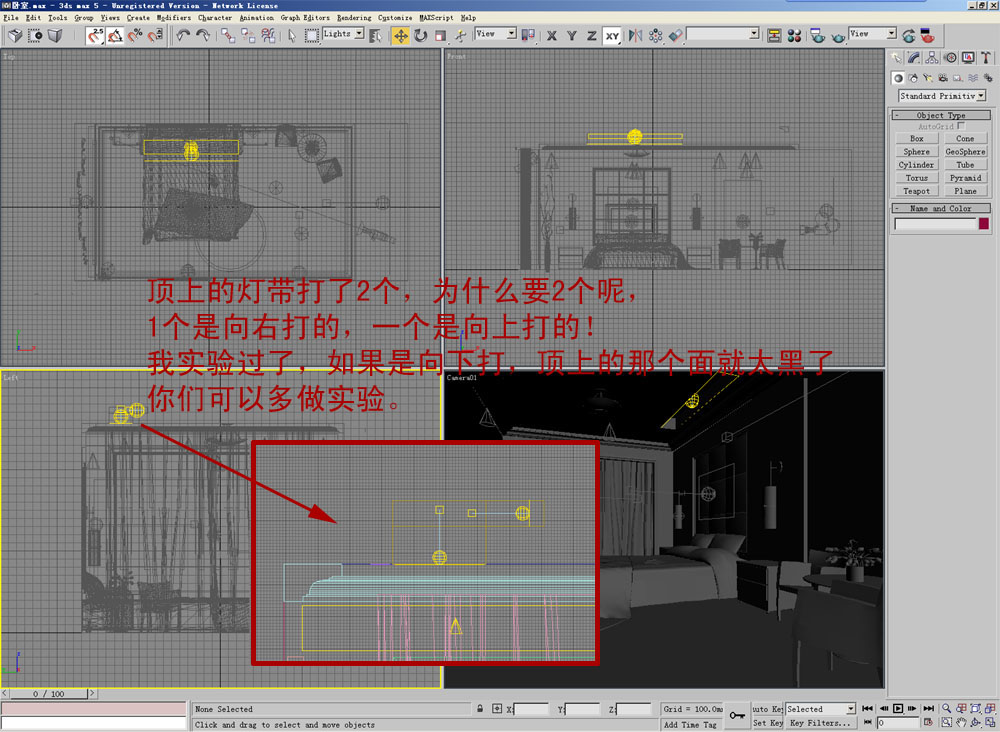Click the 0 / 100 time slider

tap(49, 694)
